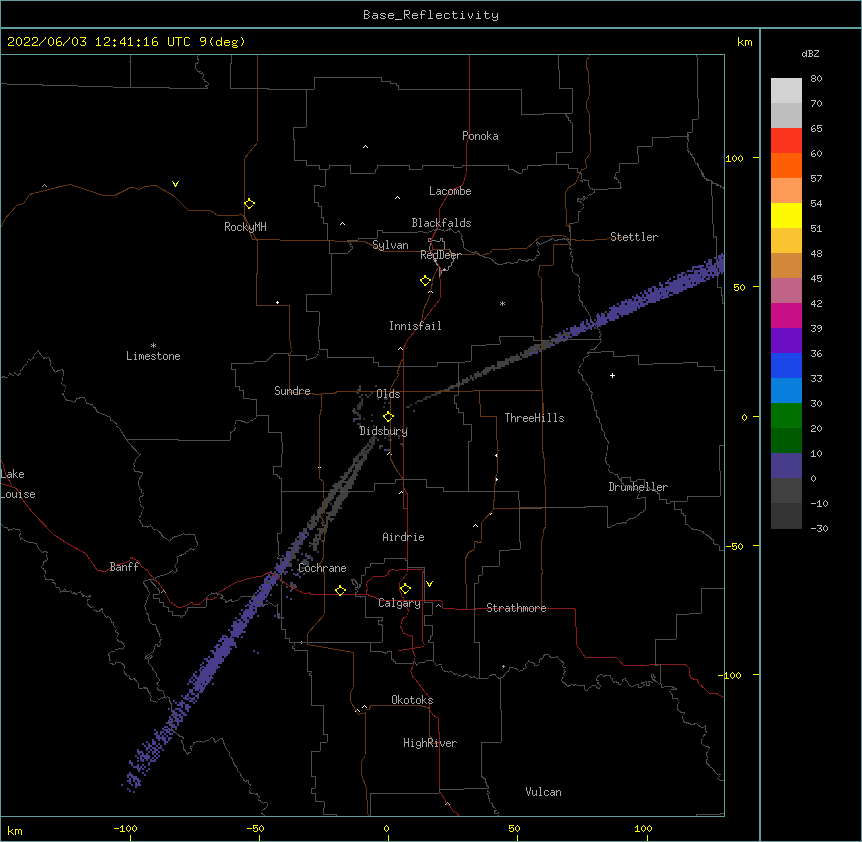Viewport: 862px width, 842px height.
Task: Choose the bright green 30-20 legend swatch
Action: pyautogui.click(x=786, y=416)
